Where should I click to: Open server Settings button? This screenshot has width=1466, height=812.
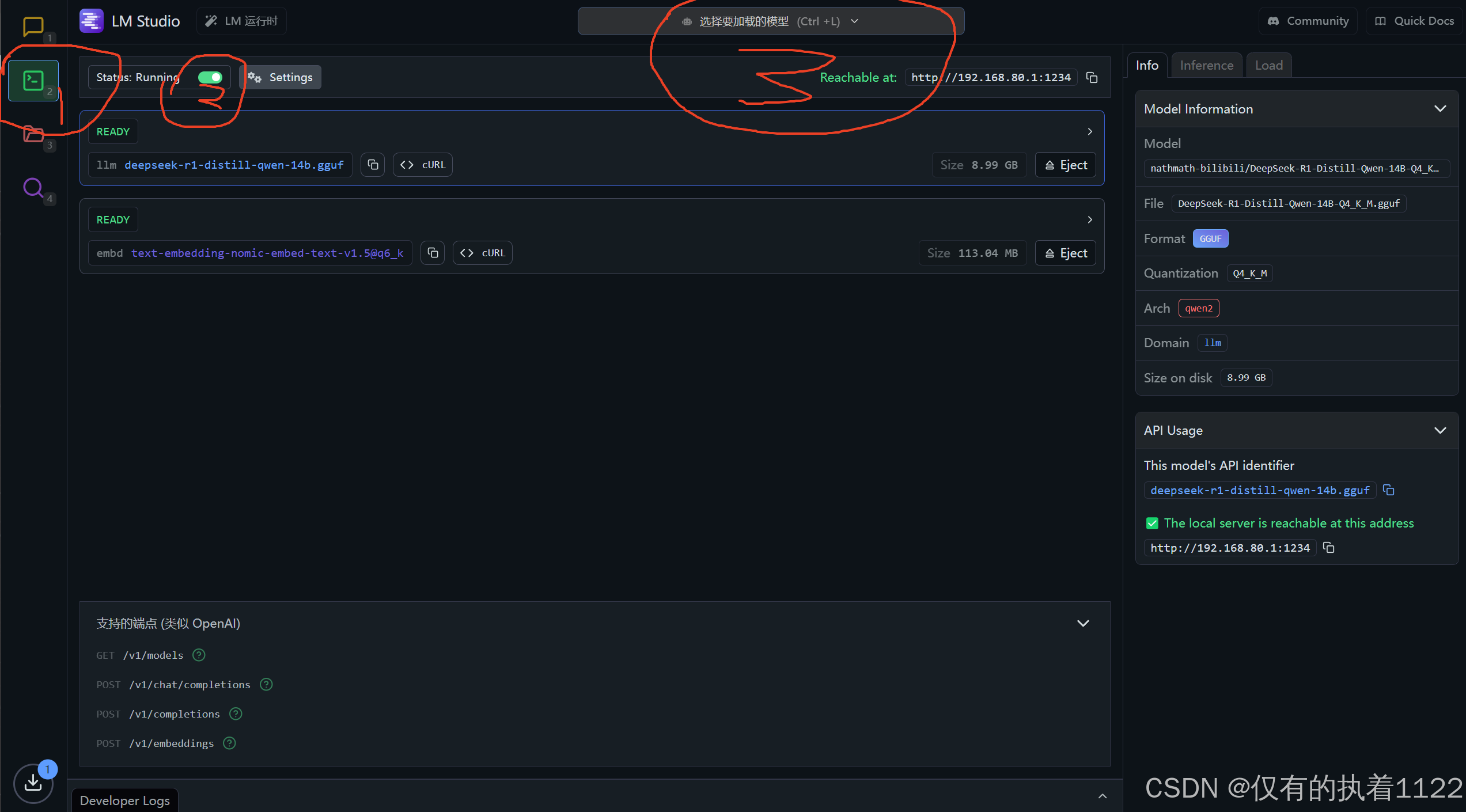(281, 77)
